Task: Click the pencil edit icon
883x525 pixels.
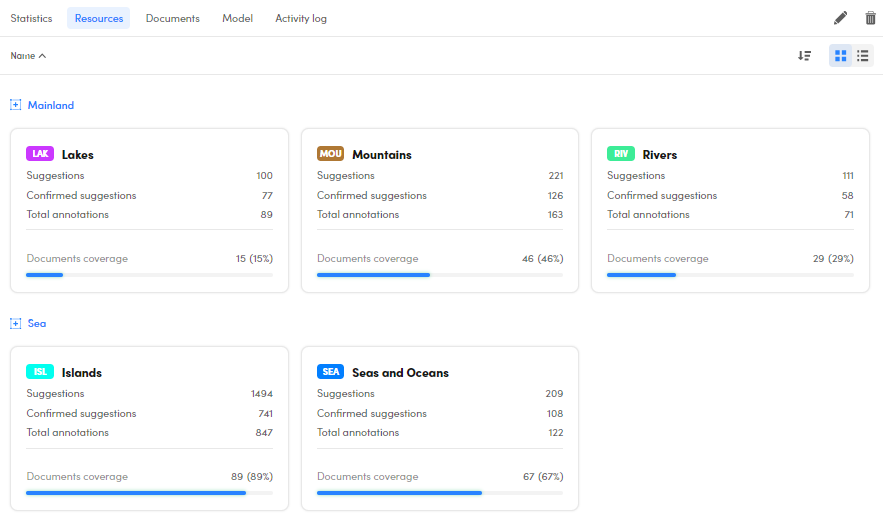Action: click(x=840, y=18)
